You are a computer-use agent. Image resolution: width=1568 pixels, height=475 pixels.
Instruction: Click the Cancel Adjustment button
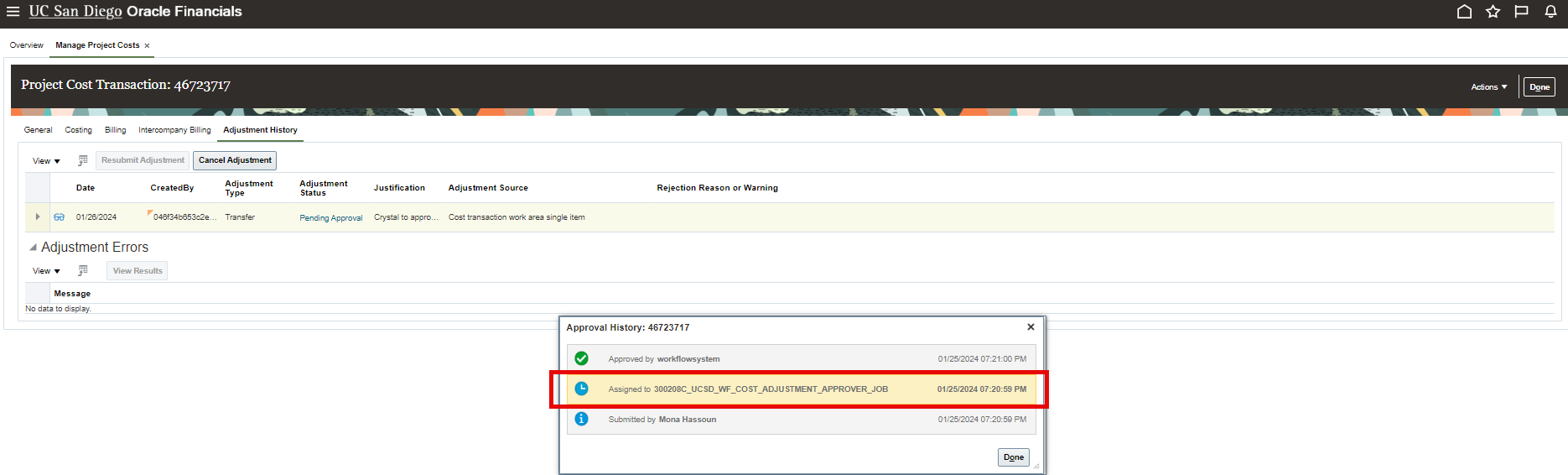point(235,160)
